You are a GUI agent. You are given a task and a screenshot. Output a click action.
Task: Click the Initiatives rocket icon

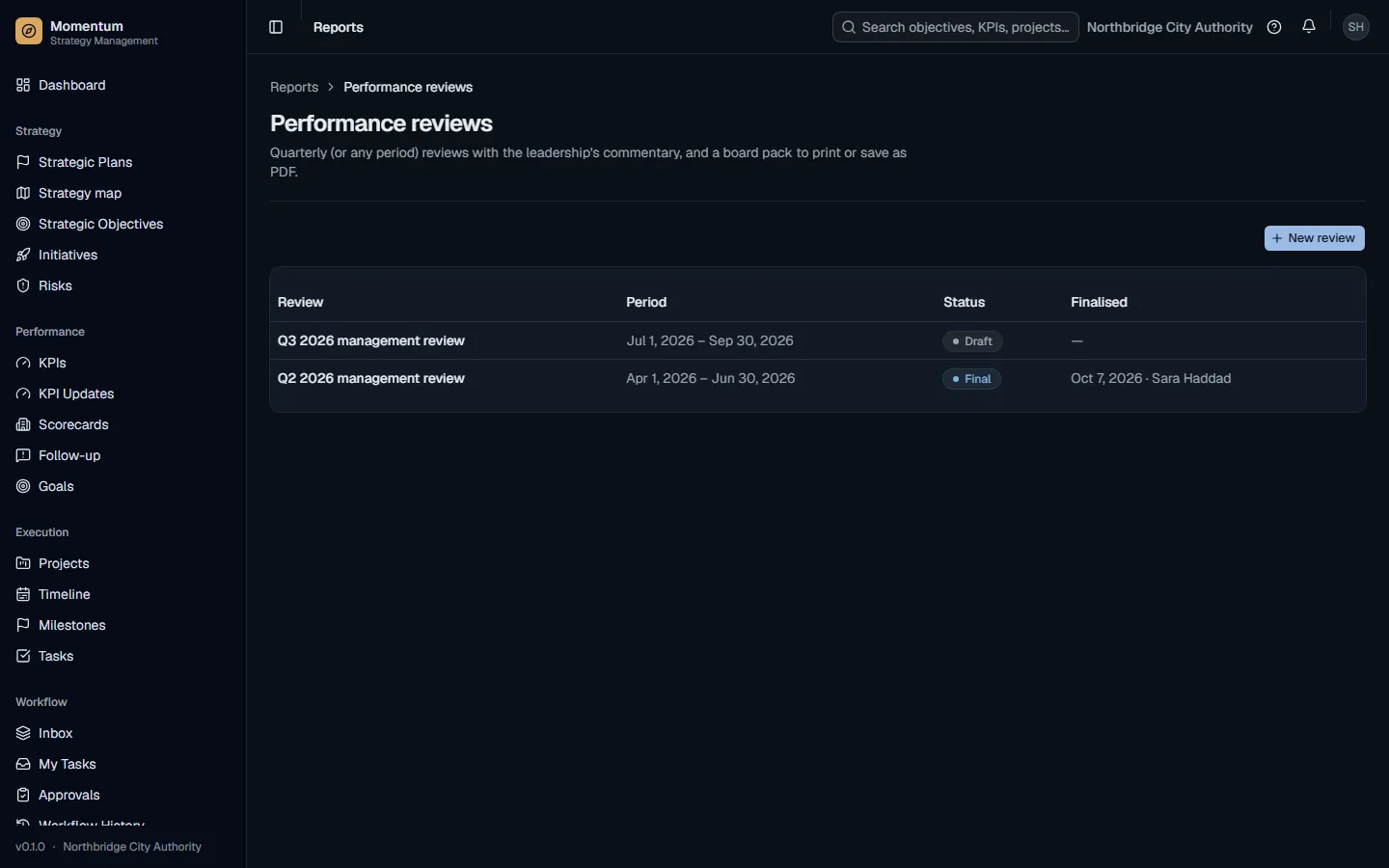23,255
